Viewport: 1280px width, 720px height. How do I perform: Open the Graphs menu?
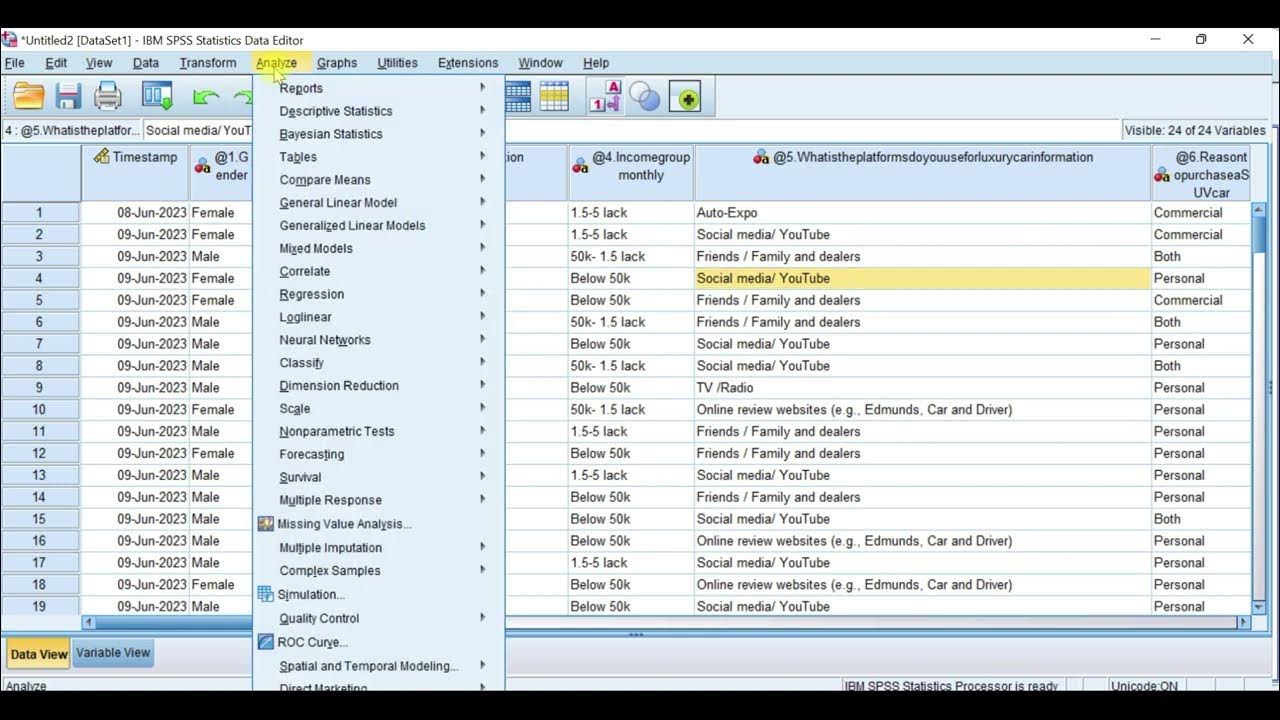(337, 63)
